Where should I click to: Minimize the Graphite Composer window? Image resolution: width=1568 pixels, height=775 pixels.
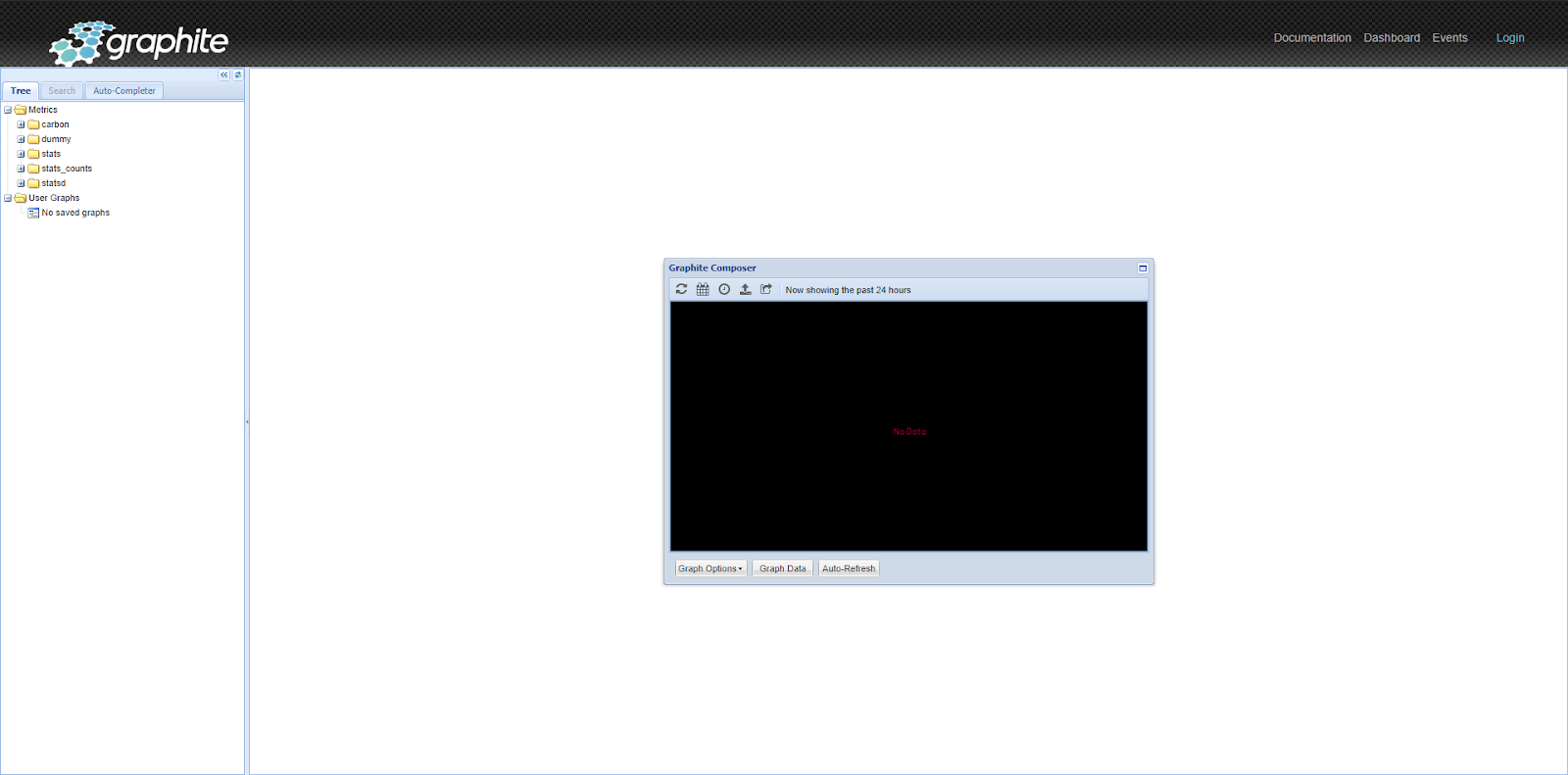click(x=1143, y=267)
